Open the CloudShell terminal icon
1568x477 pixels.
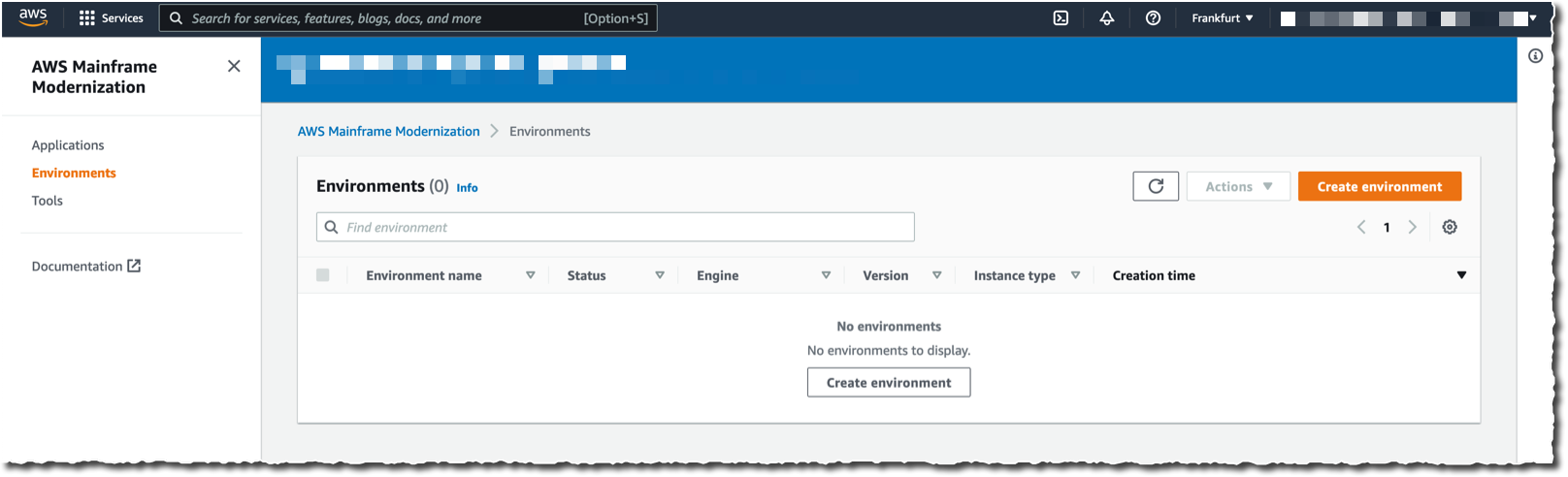(1061, 17)
